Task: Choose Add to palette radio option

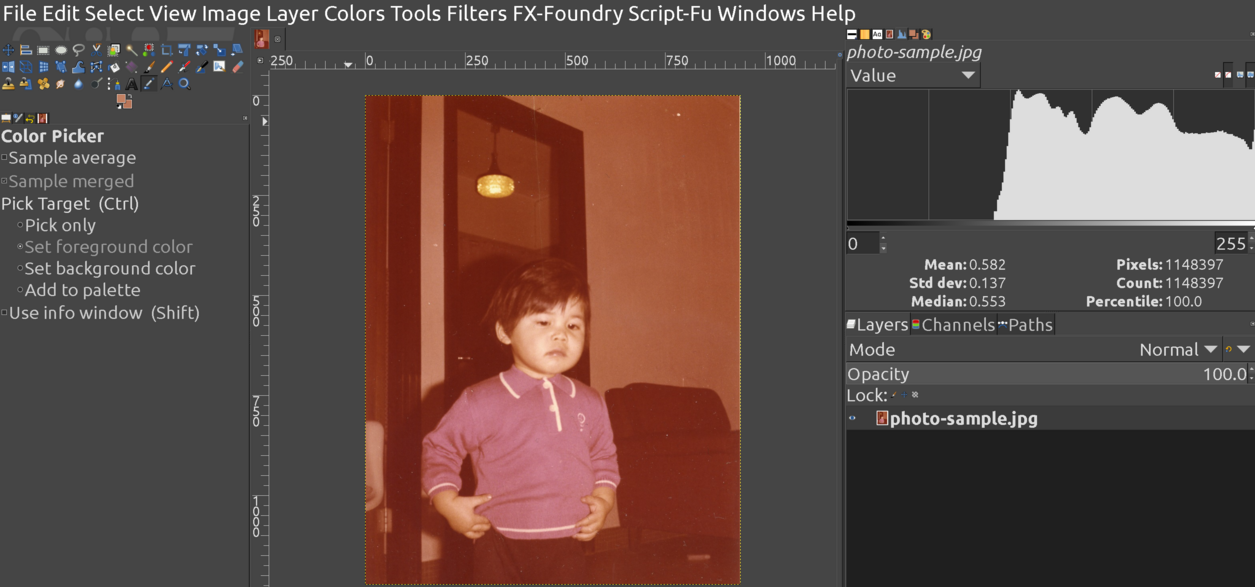Action: 20,291
